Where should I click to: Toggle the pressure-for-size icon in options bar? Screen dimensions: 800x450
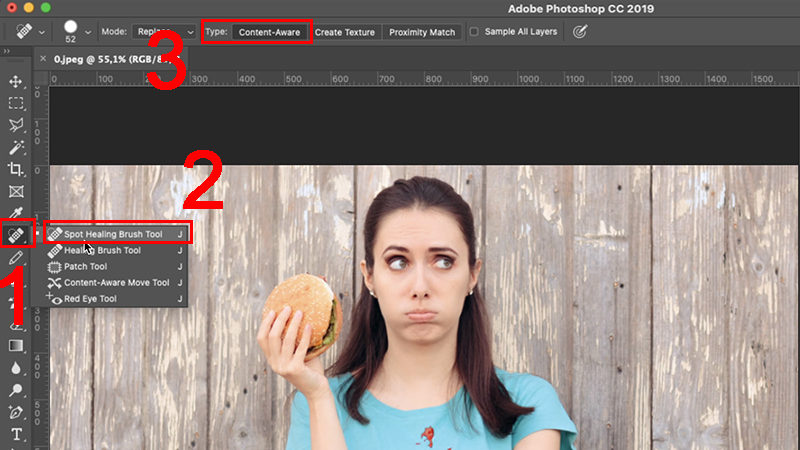tap(580, 32)
